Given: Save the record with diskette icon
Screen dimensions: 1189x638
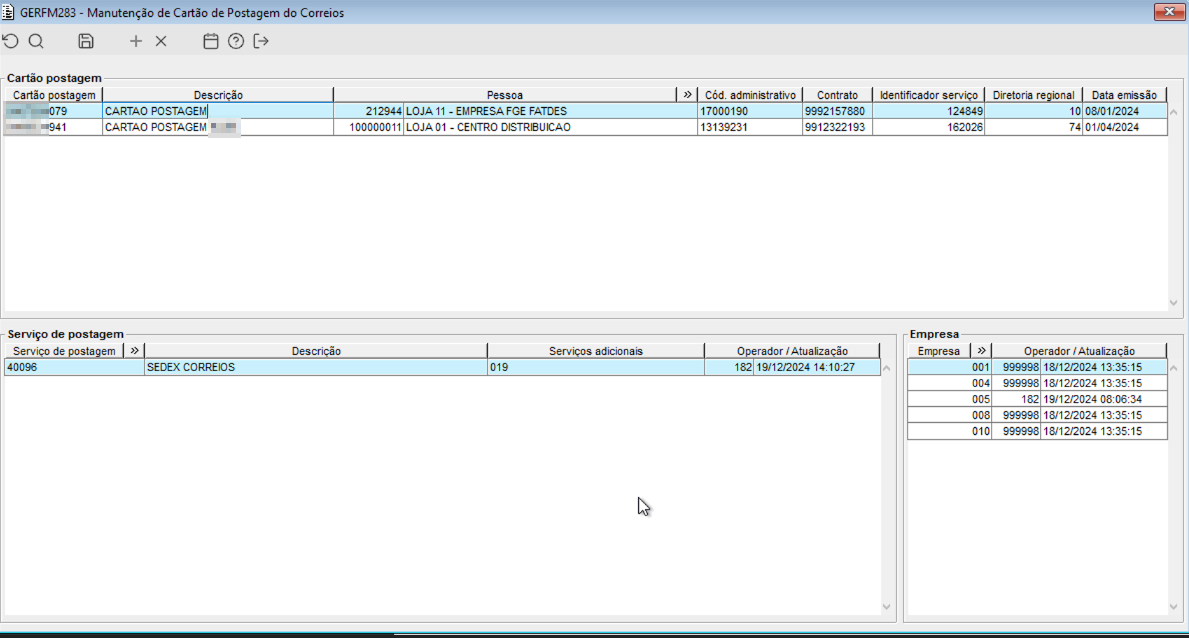Looking at the screenshot, I should coord(86,41).
